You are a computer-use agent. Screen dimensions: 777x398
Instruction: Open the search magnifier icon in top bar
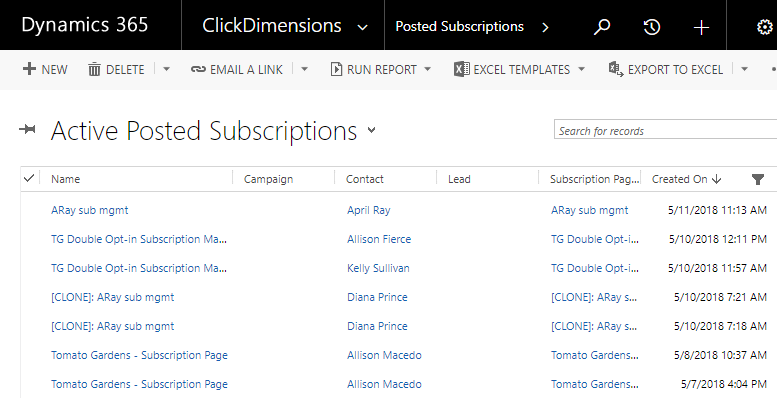coord(602,26)
